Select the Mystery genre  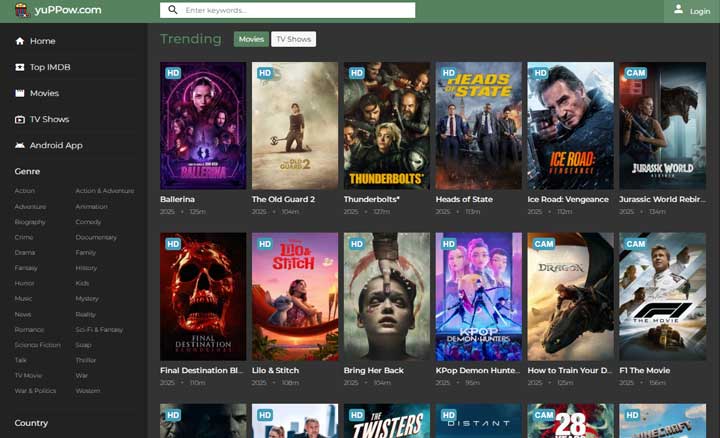[87, 298]
